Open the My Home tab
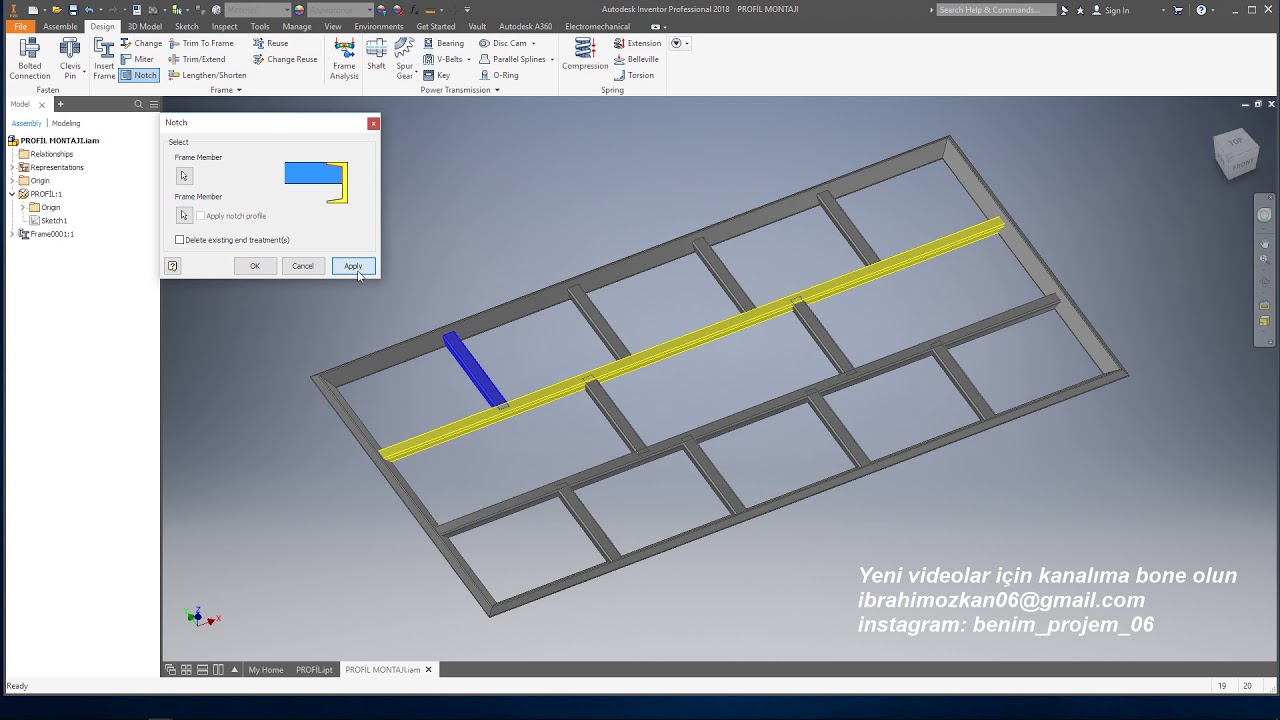Viewport: 1280px width, 720px height. click(266, 670)
